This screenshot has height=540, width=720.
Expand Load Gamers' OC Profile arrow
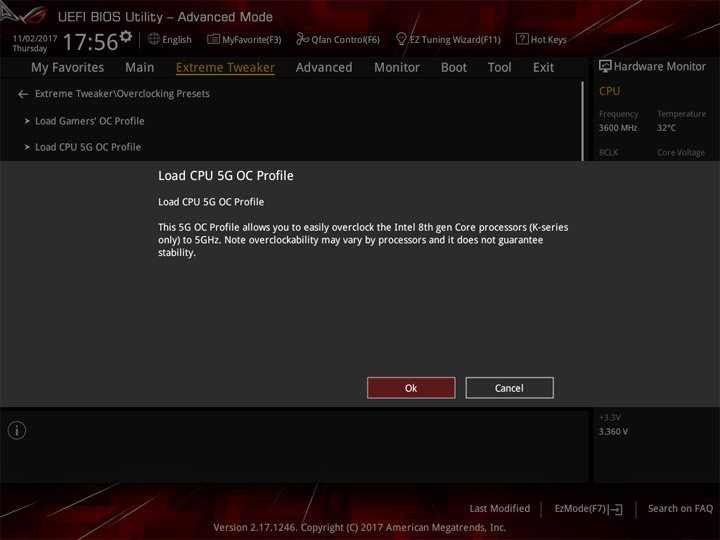click(27, 121)
